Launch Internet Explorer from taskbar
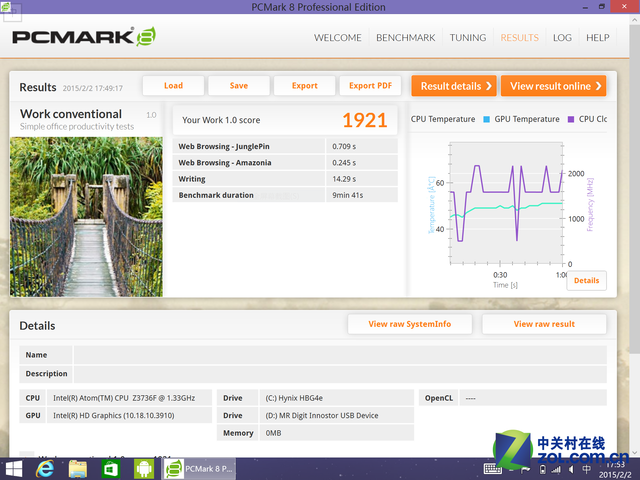Viewport: 640px width, 480px height. (x=45, y=469)
